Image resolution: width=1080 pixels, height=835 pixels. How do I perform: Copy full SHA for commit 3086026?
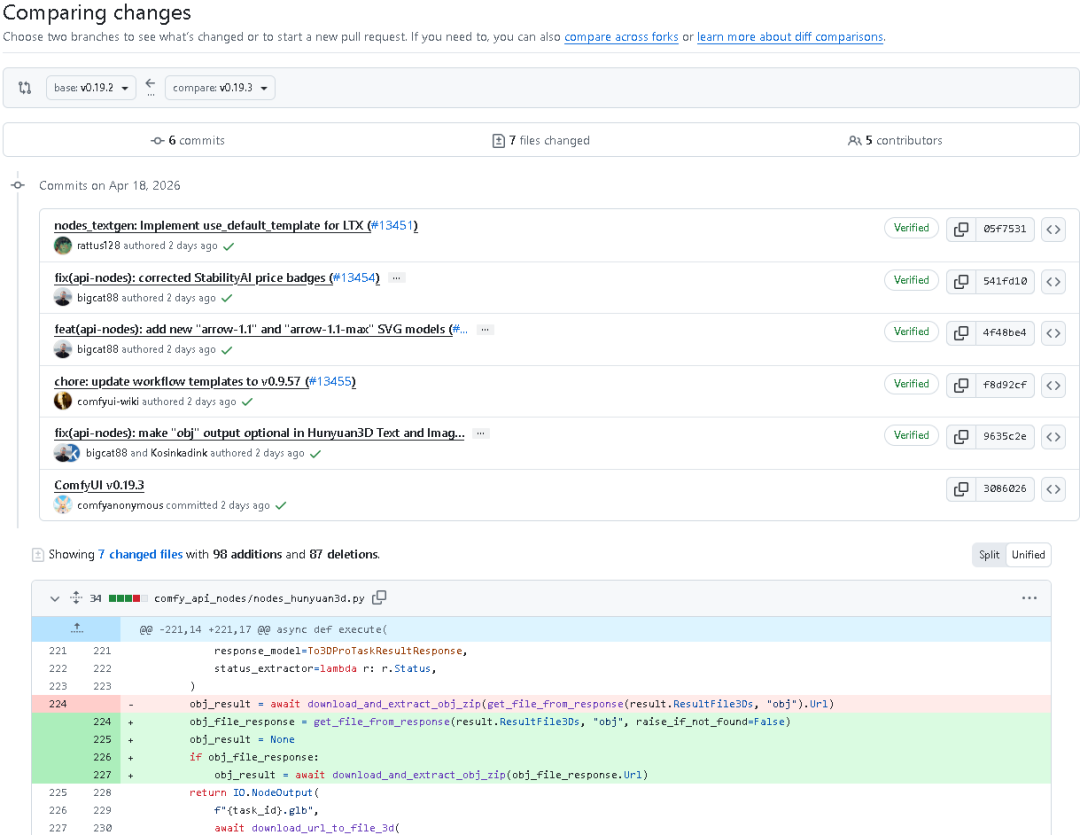tap(961, 489)
